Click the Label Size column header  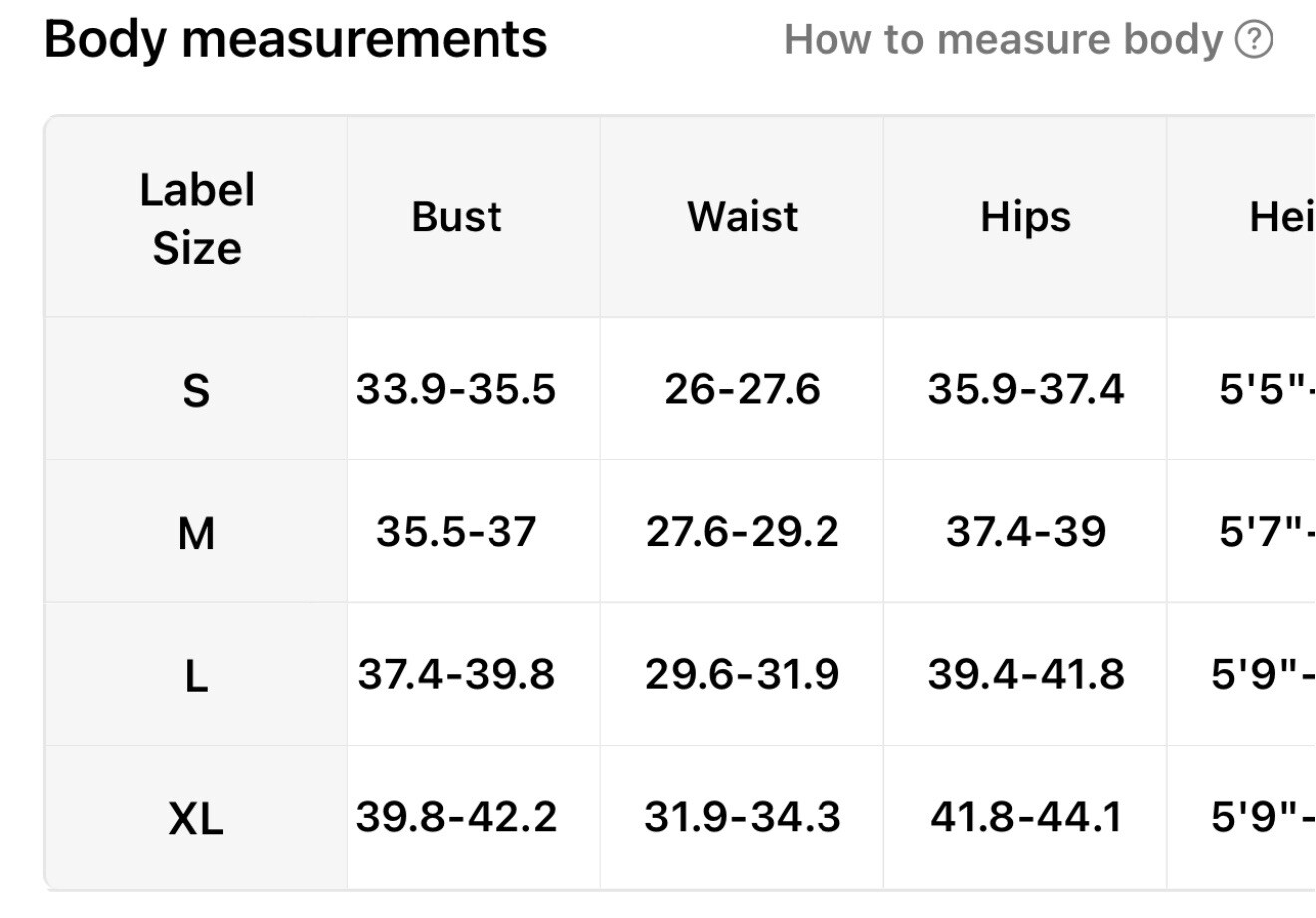click(x=196, y=218)
